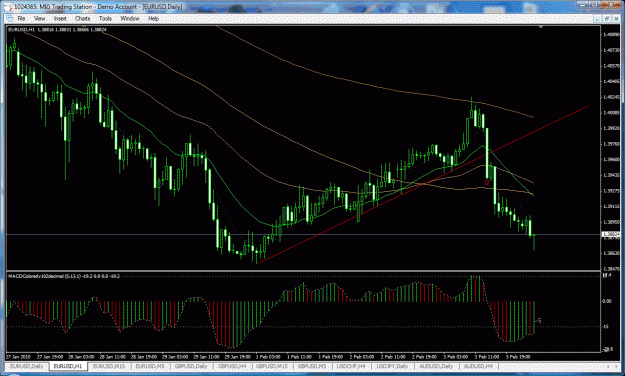The image size is (625, 376).
Task: Click the MACD Colored indicator label
Action: [x=64, y=276]
